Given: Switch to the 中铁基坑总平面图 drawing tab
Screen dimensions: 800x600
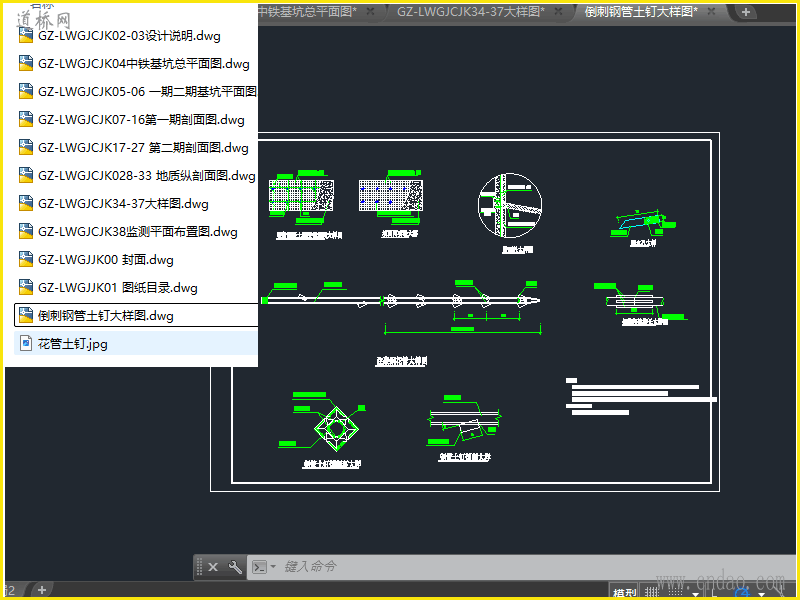Looking at the screenshot, I should [x=307, y=11].
